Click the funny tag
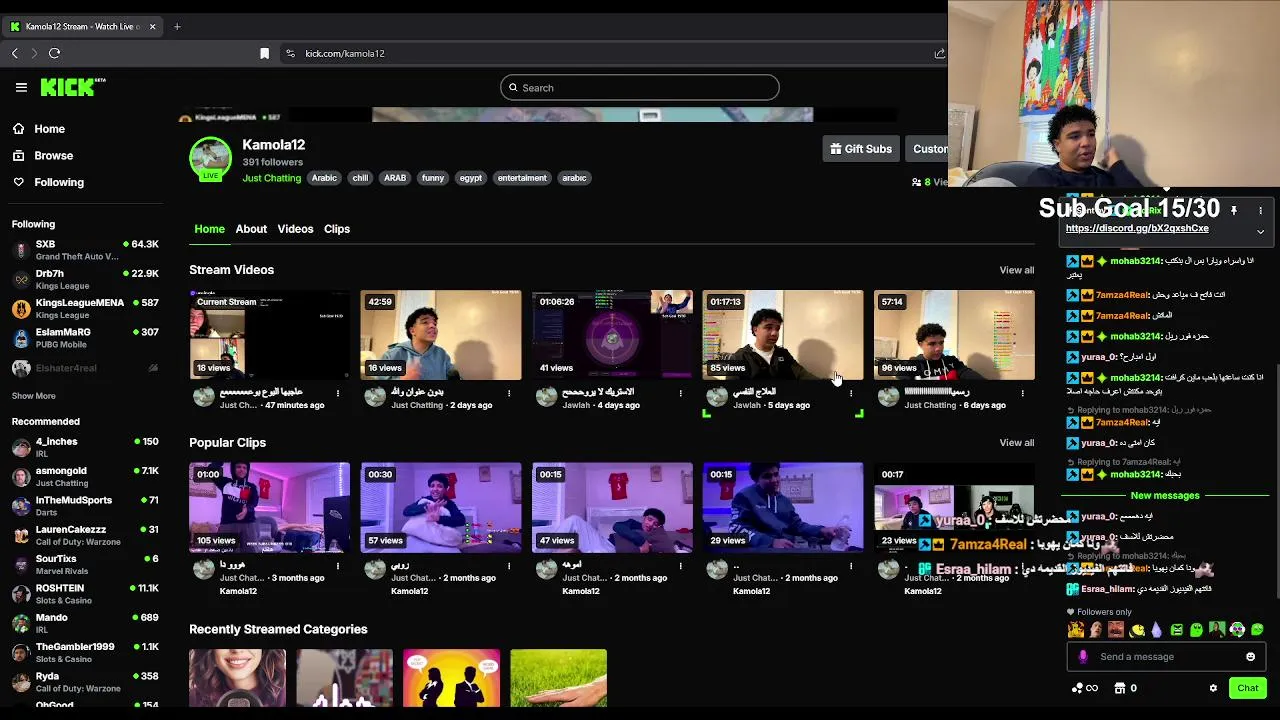 433,178
